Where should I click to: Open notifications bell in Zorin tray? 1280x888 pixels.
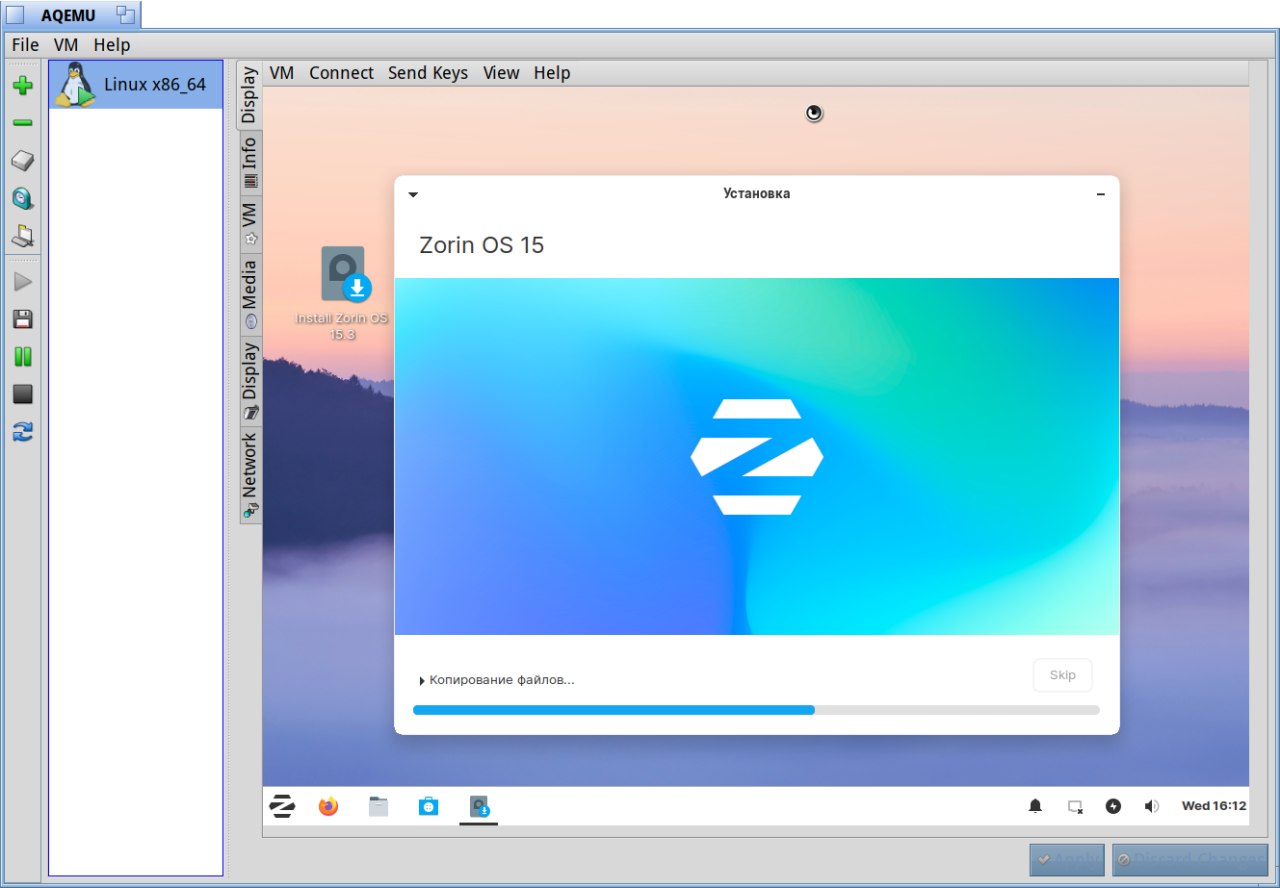click(1035, 806)
